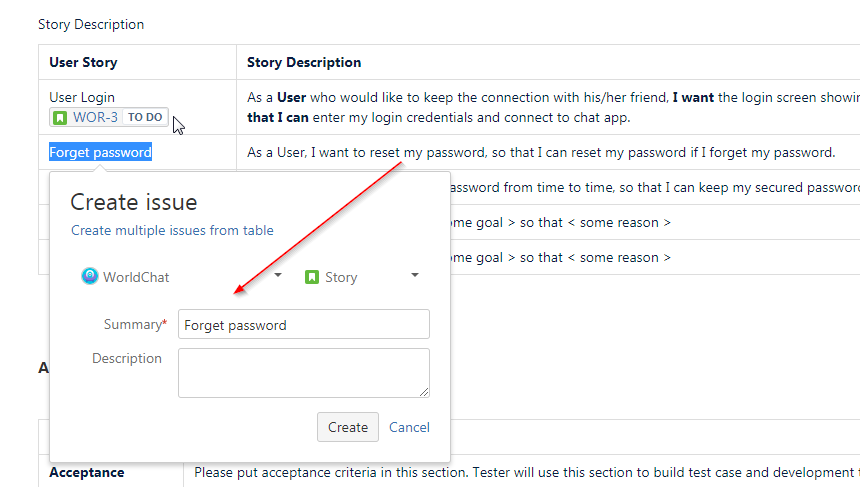Grab the Description textarea resize handle

coord(424,392)
